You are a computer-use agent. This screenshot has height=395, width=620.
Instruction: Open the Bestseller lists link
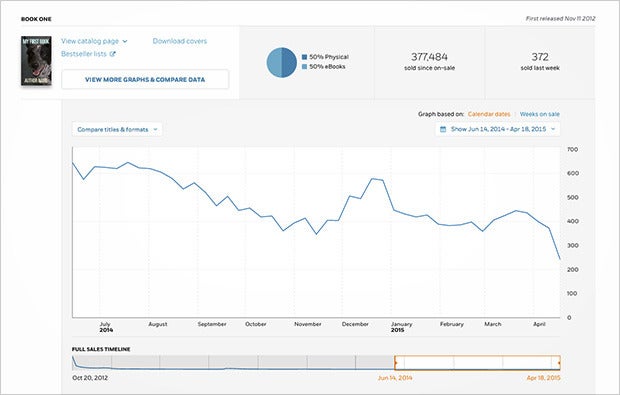84,54
